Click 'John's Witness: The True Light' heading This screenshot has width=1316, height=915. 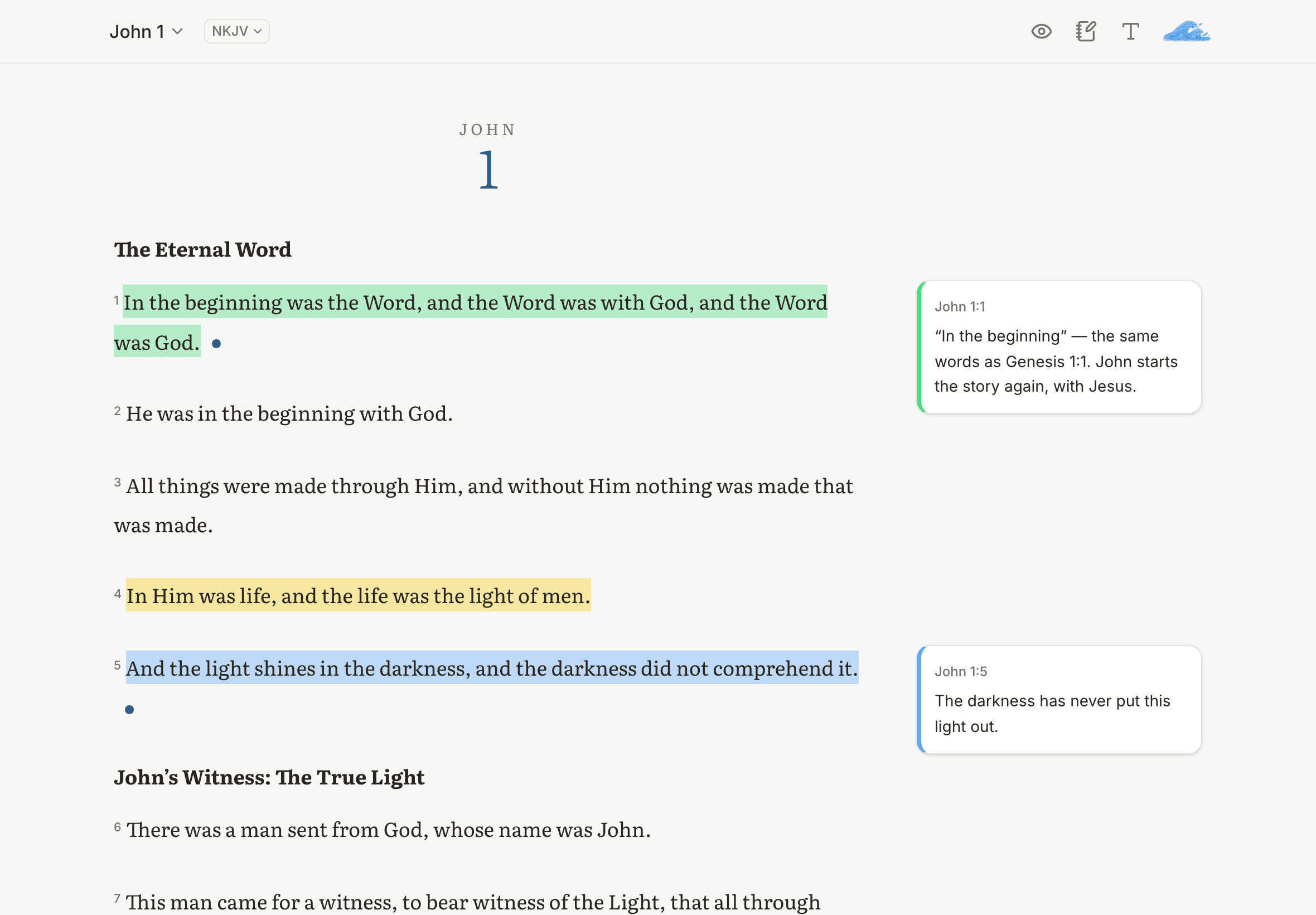point(269,777)
